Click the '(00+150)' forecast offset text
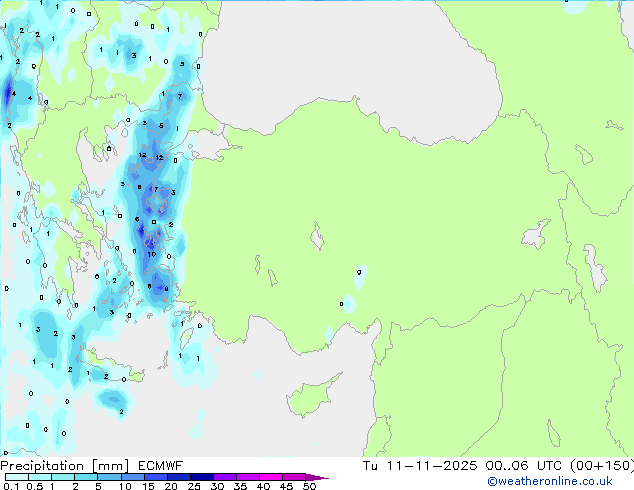634x490 pixels. click(x=602, y=466)
